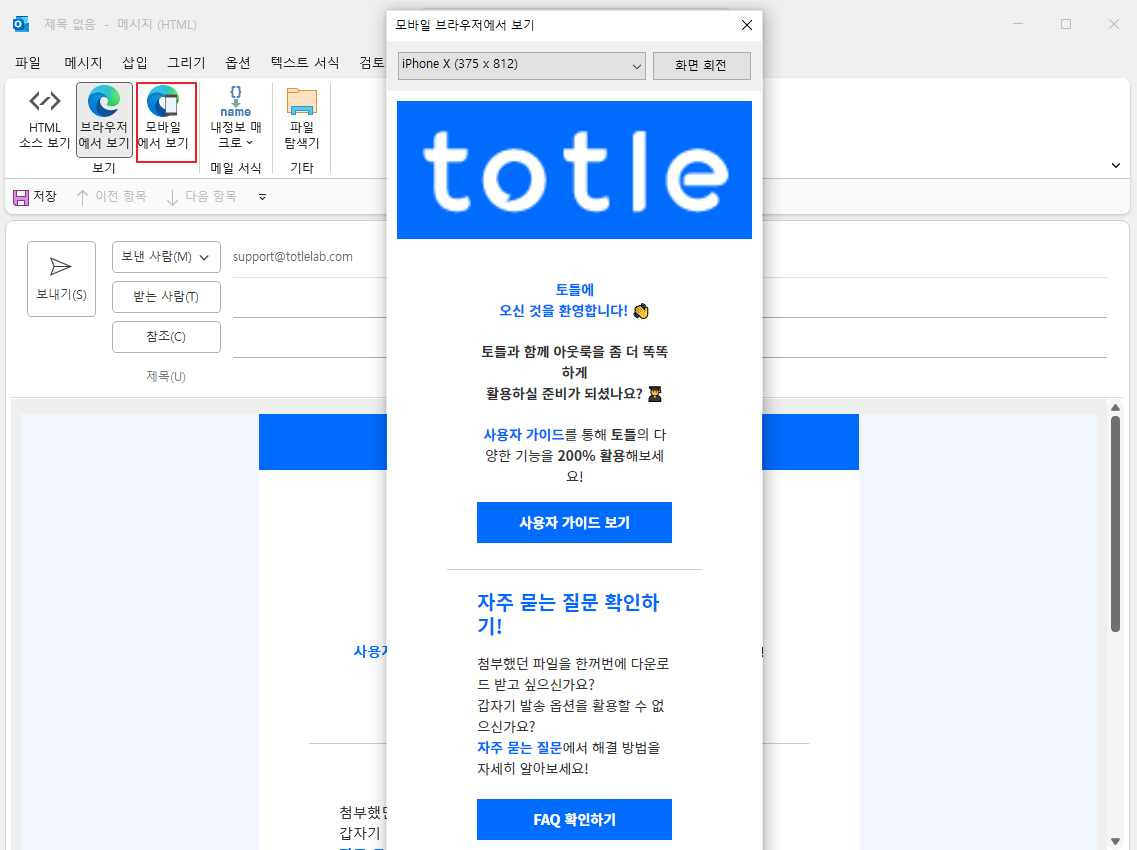
Task: Expand quick access toolbar customize arrow
Action: (x=262, y=197)
